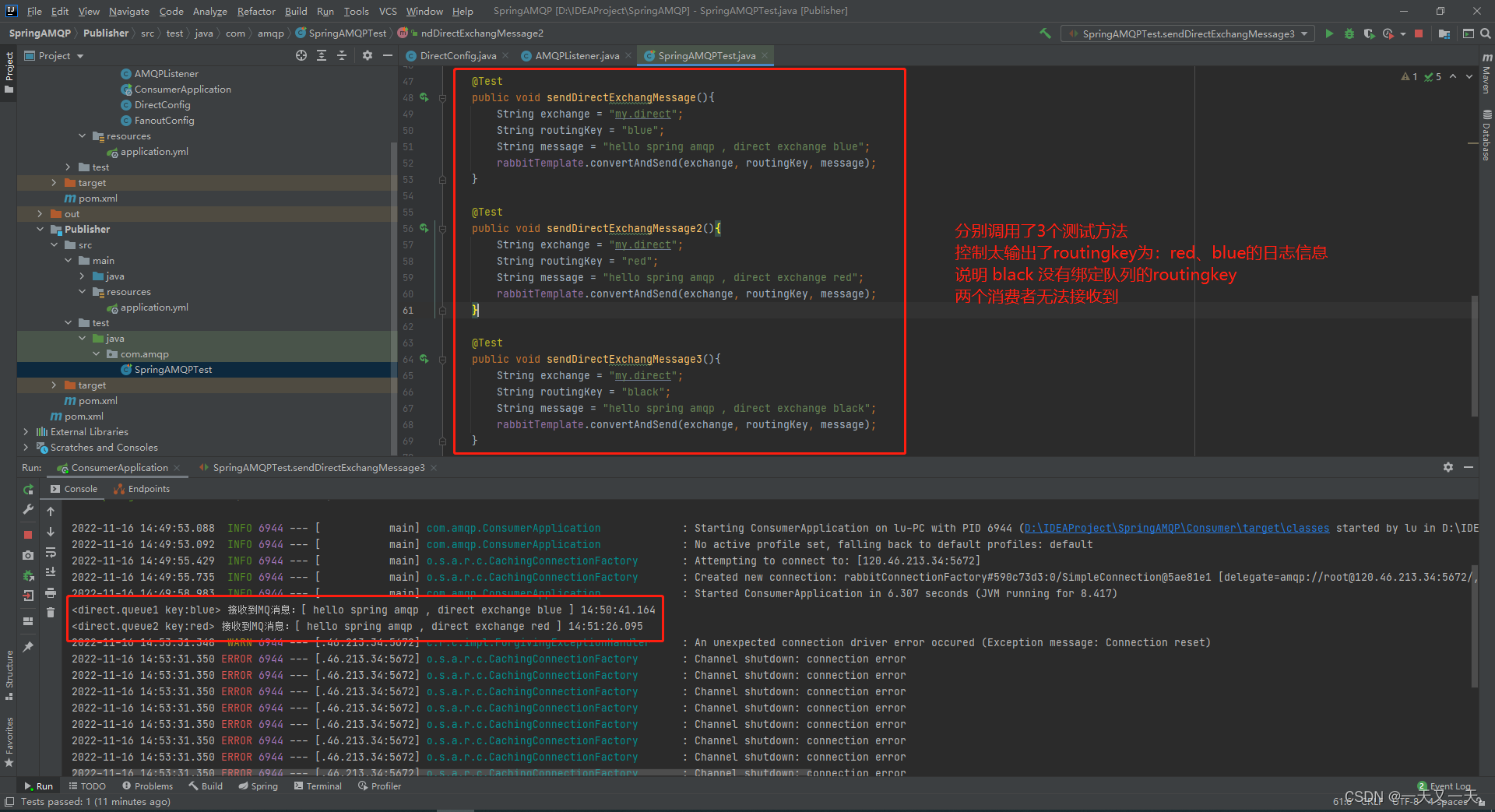
Task: Open the run configuration dropdown
Action: (1303, 33)
